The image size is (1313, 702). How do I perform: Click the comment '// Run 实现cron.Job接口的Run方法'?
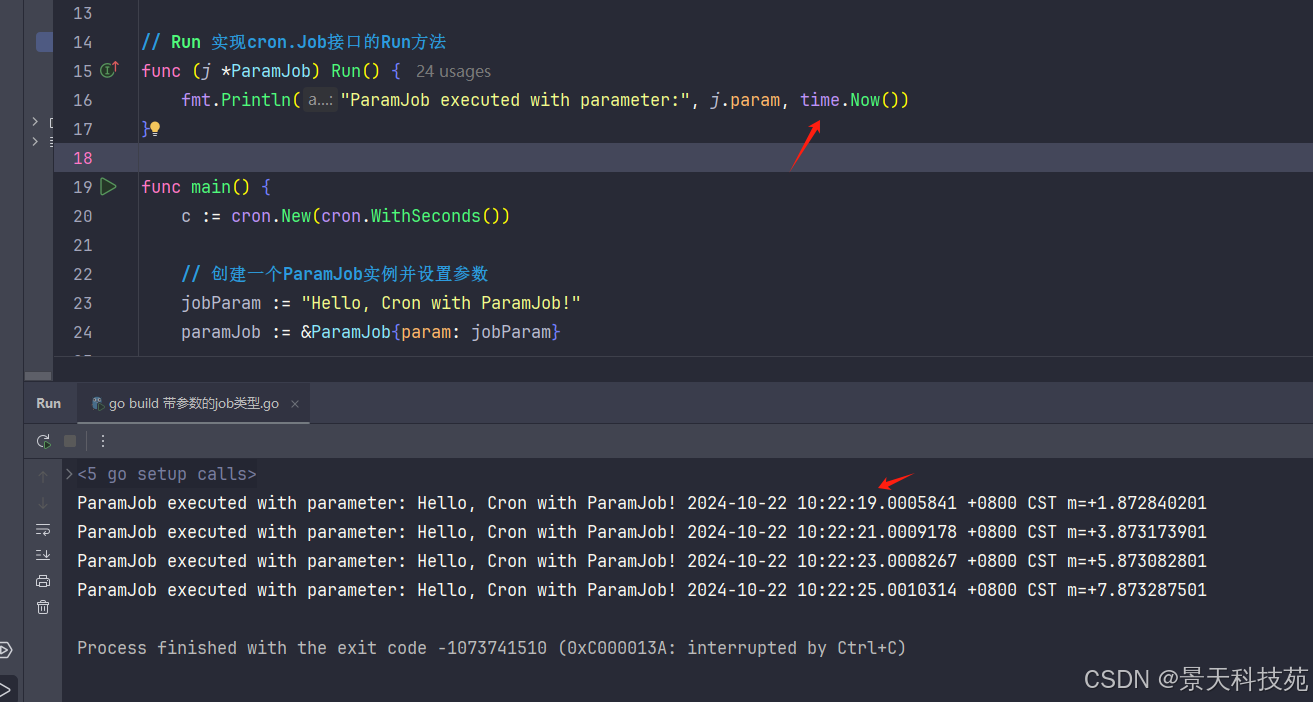click(294, 42)
